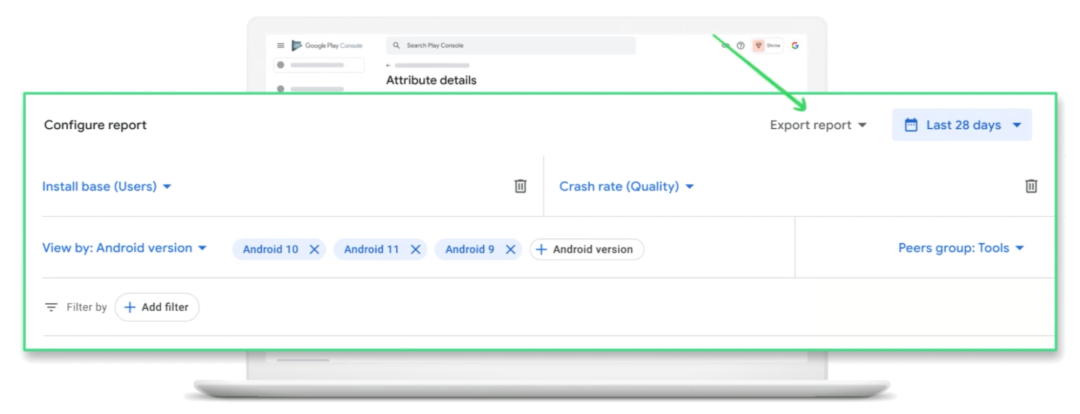Screen dimensions: 1080x414
Task: Click the Attribute details page title
Action: [x=431, y=80]
